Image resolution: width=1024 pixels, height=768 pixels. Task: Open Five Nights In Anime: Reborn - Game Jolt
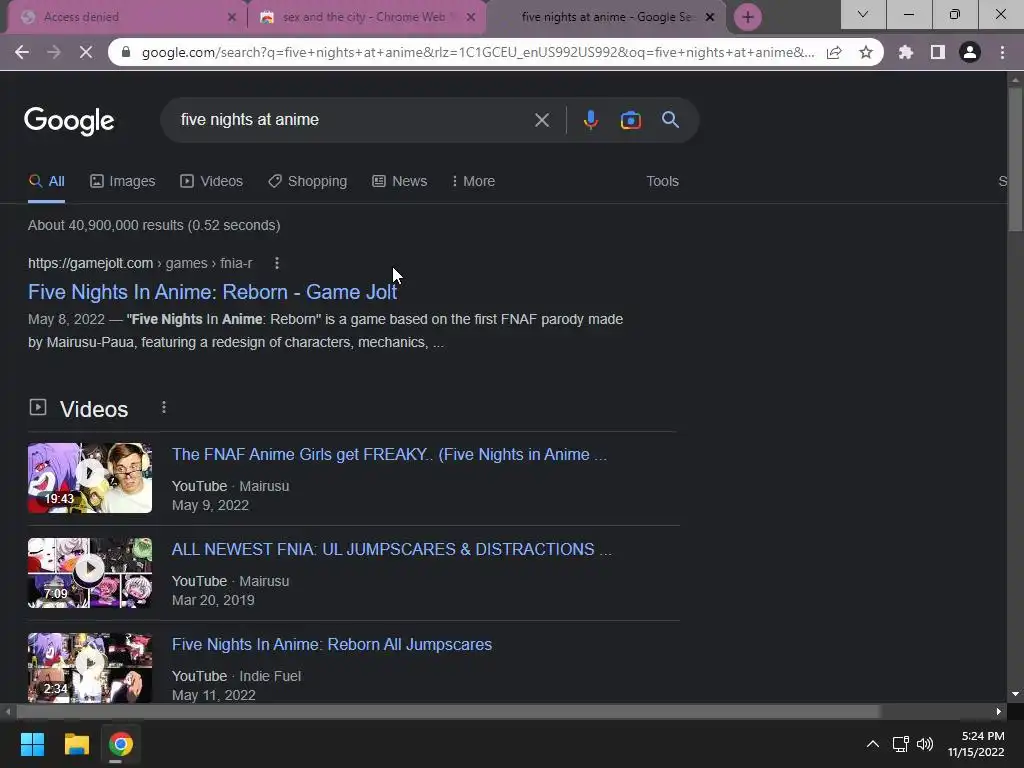212,292
